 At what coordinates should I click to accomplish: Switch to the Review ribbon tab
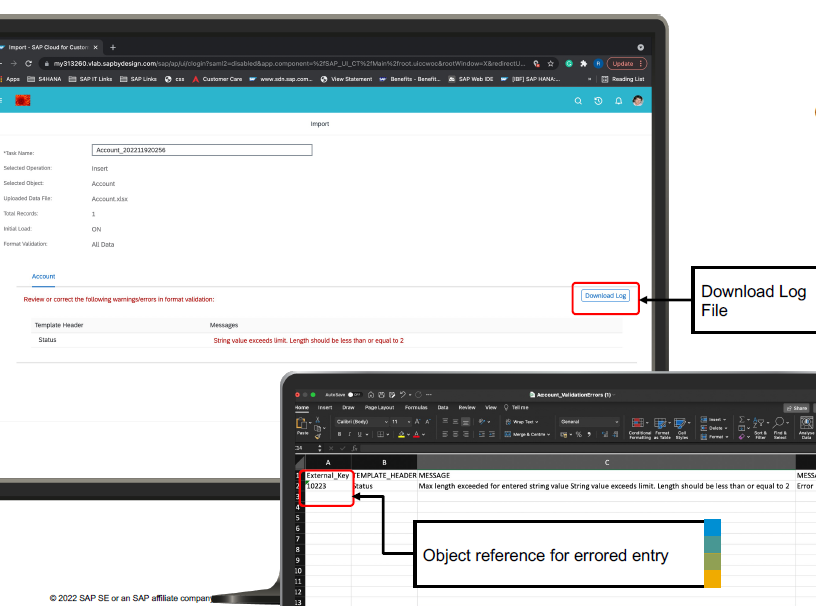coord(467,408)
